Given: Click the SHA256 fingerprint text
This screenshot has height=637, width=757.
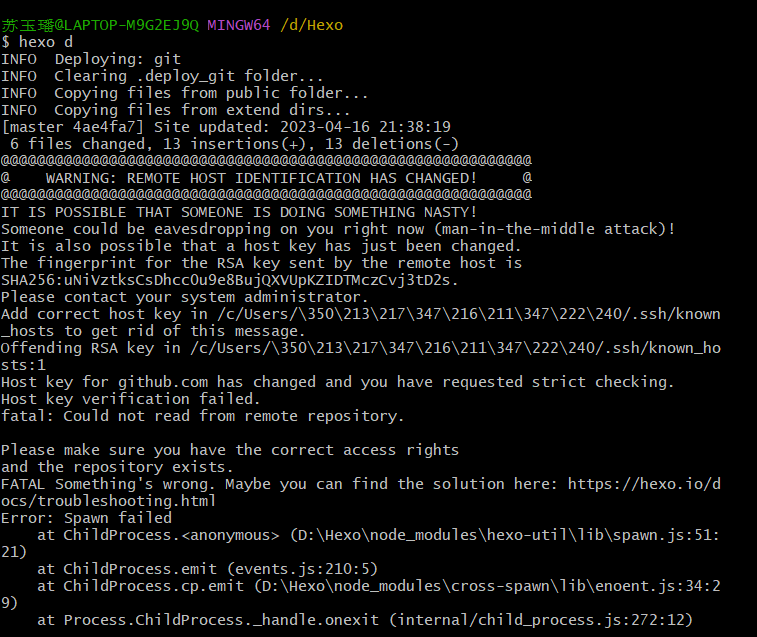Looking at the screenshot, I should [229, 280].
